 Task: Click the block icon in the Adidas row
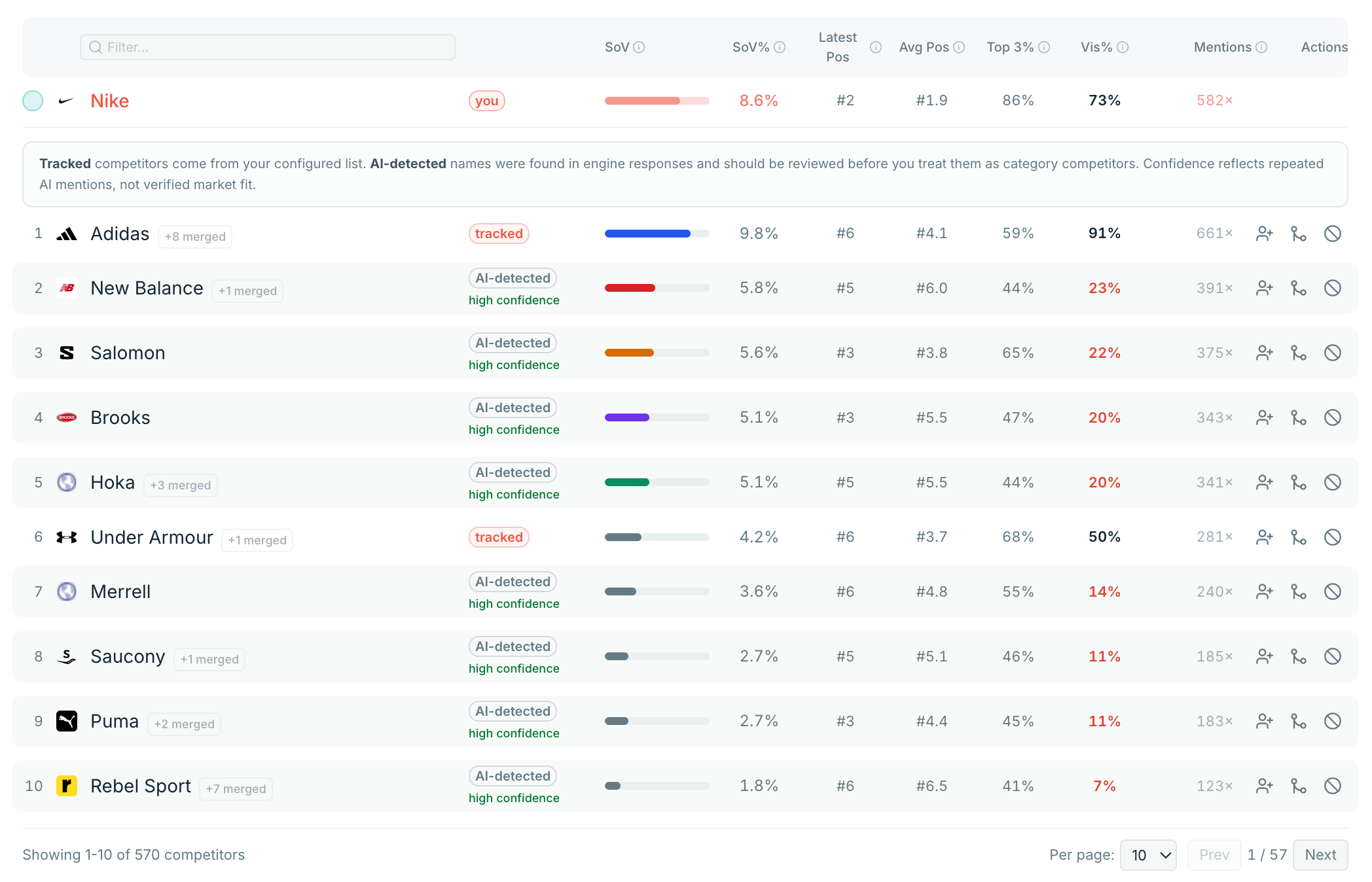[x=1333, y=234]
